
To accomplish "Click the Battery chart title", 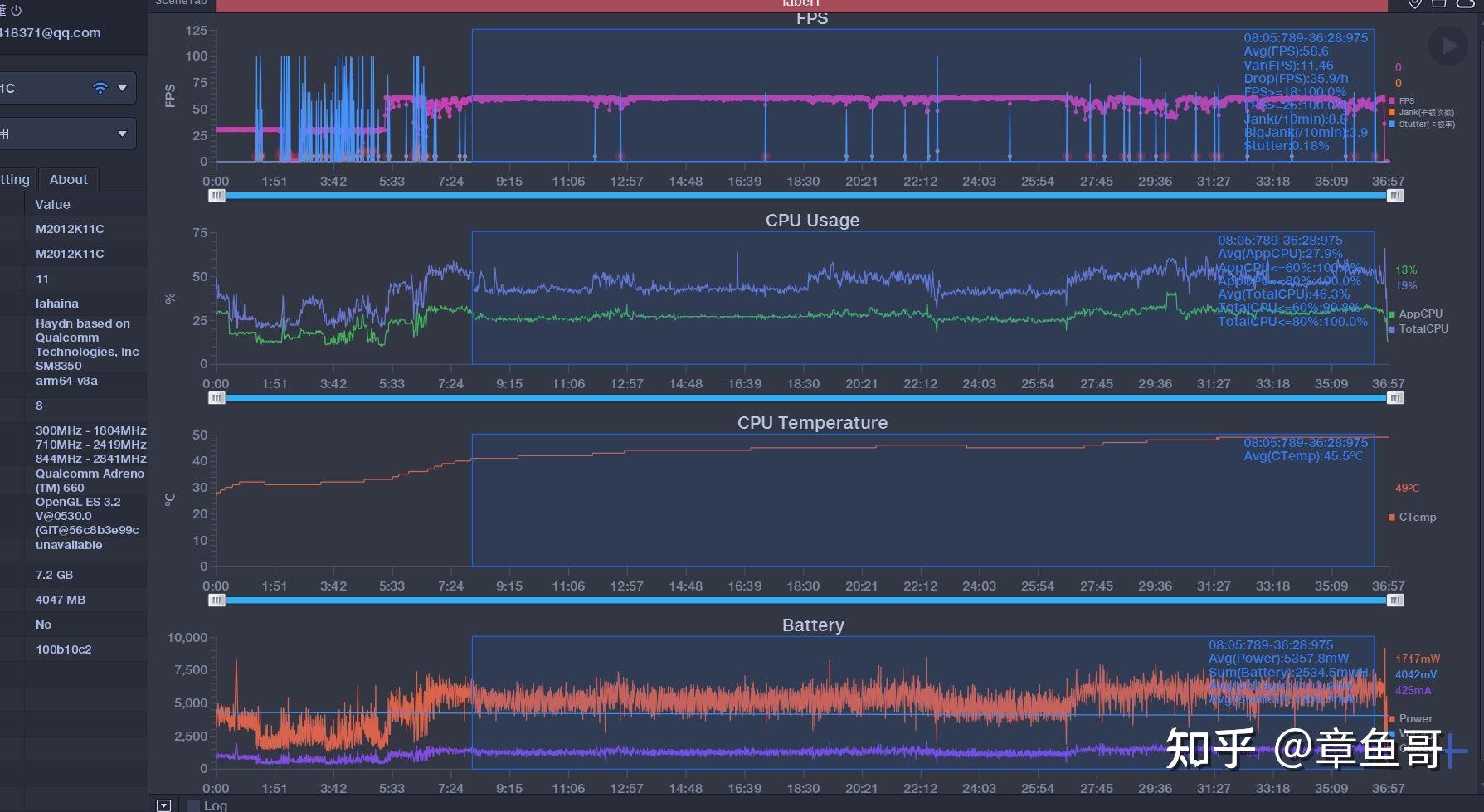I will (812, 625).
